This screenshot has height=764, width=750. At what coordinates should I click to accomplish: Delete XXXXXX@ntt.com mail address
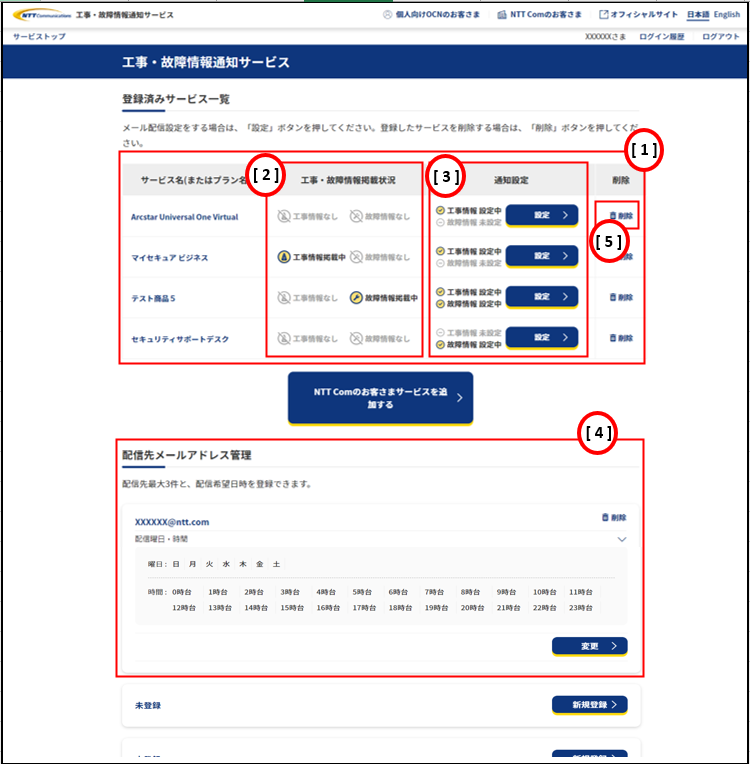614,517
